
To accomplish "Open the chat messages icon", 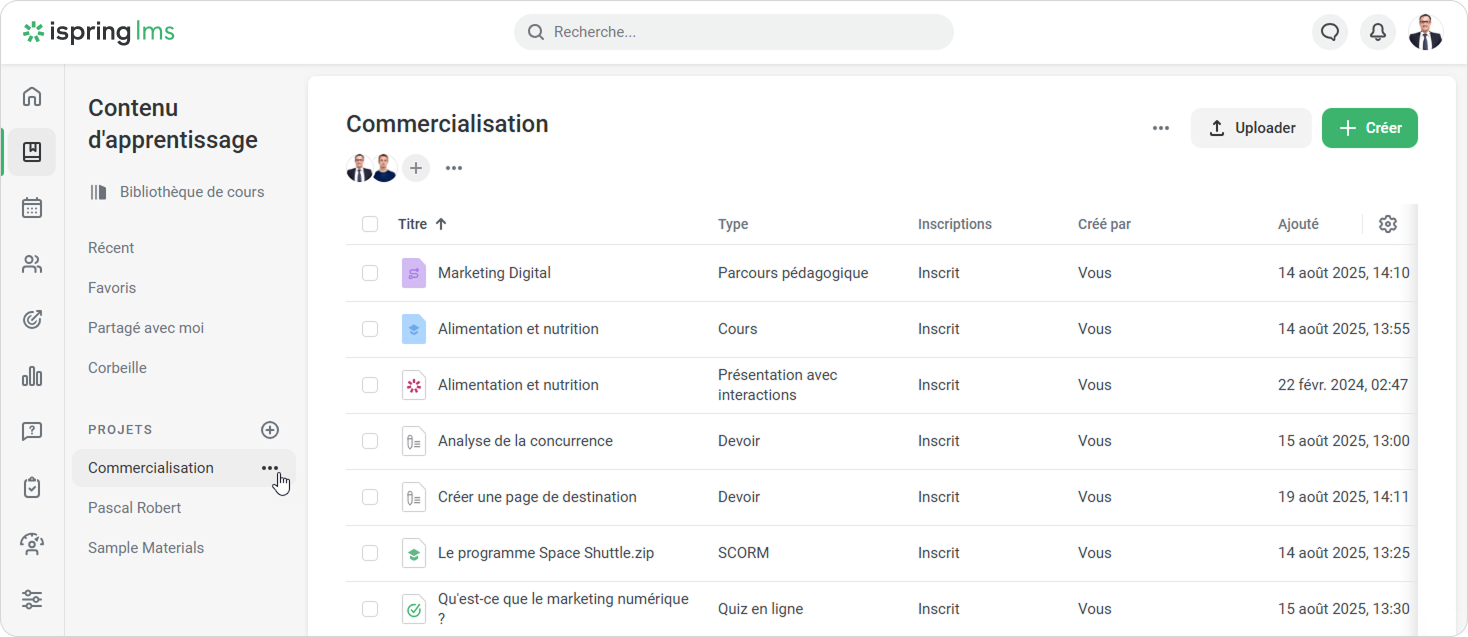I will click(x=1329, y=32).
